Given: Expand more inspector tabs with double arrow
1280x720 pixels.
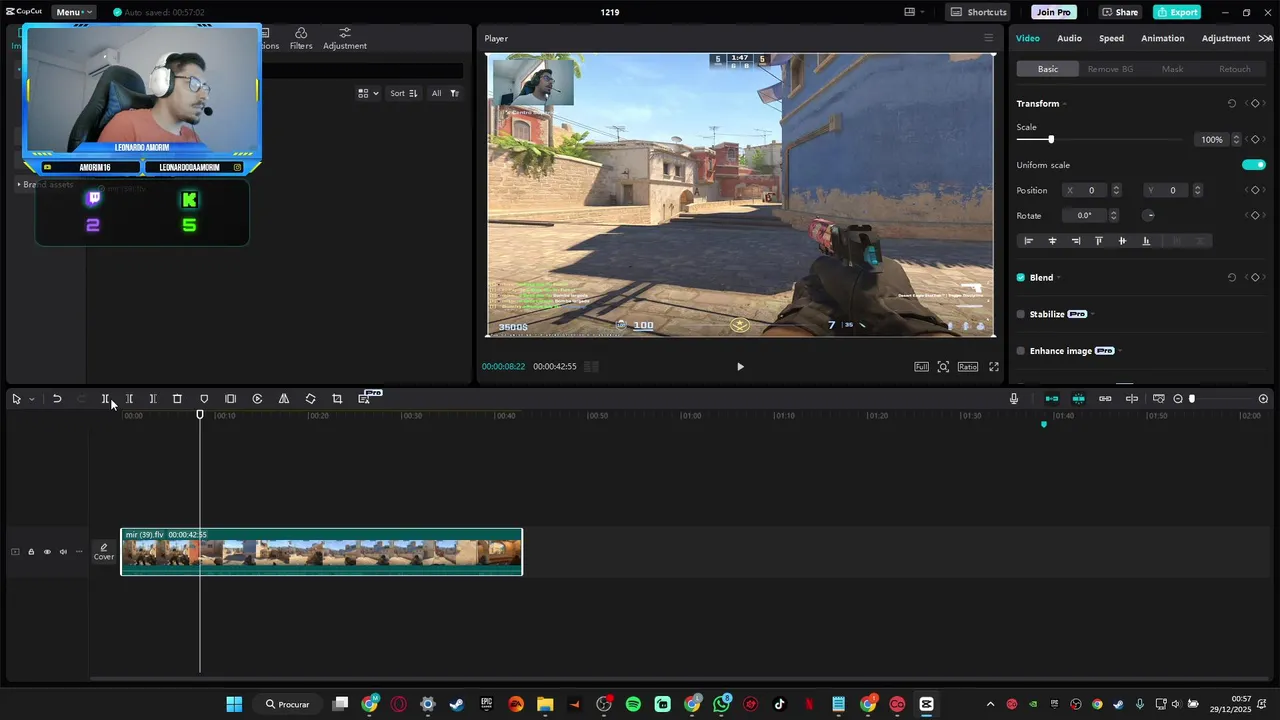Looking at the screenshot, I should coord(1265,38).
